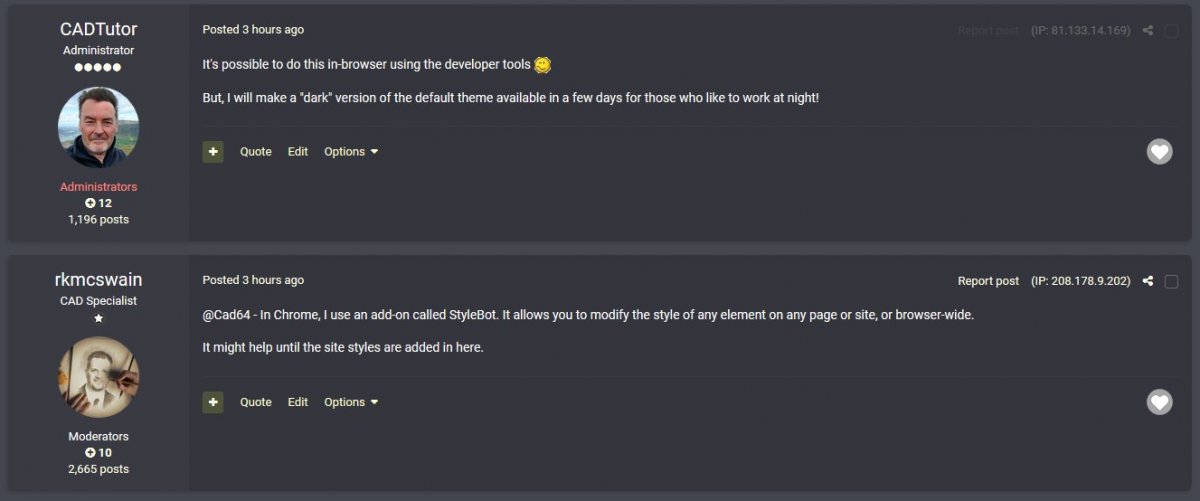This screenshot has height=501, width=1200.
Task: Edit rkmcswain's post
Action: pyautogui.click(x=298, y=402)
